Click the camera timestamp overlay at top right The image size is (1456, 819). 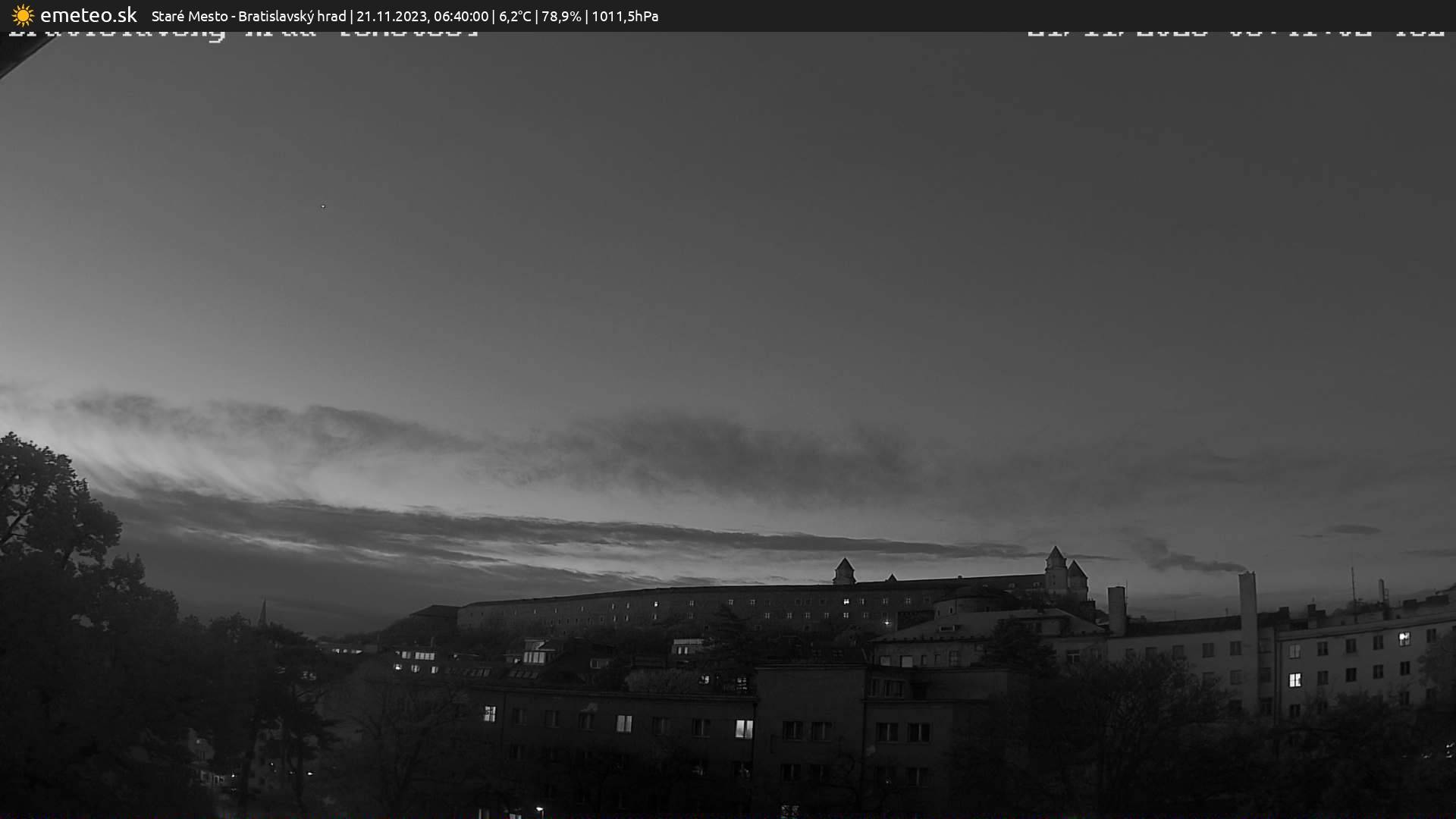(x=1235, y=34)
